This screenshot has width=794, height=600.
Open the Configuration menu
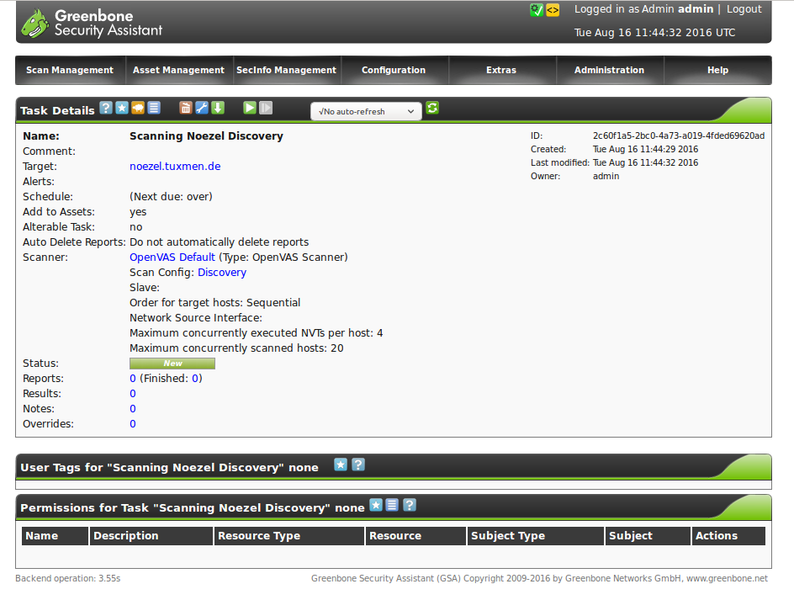pos(394,70)
